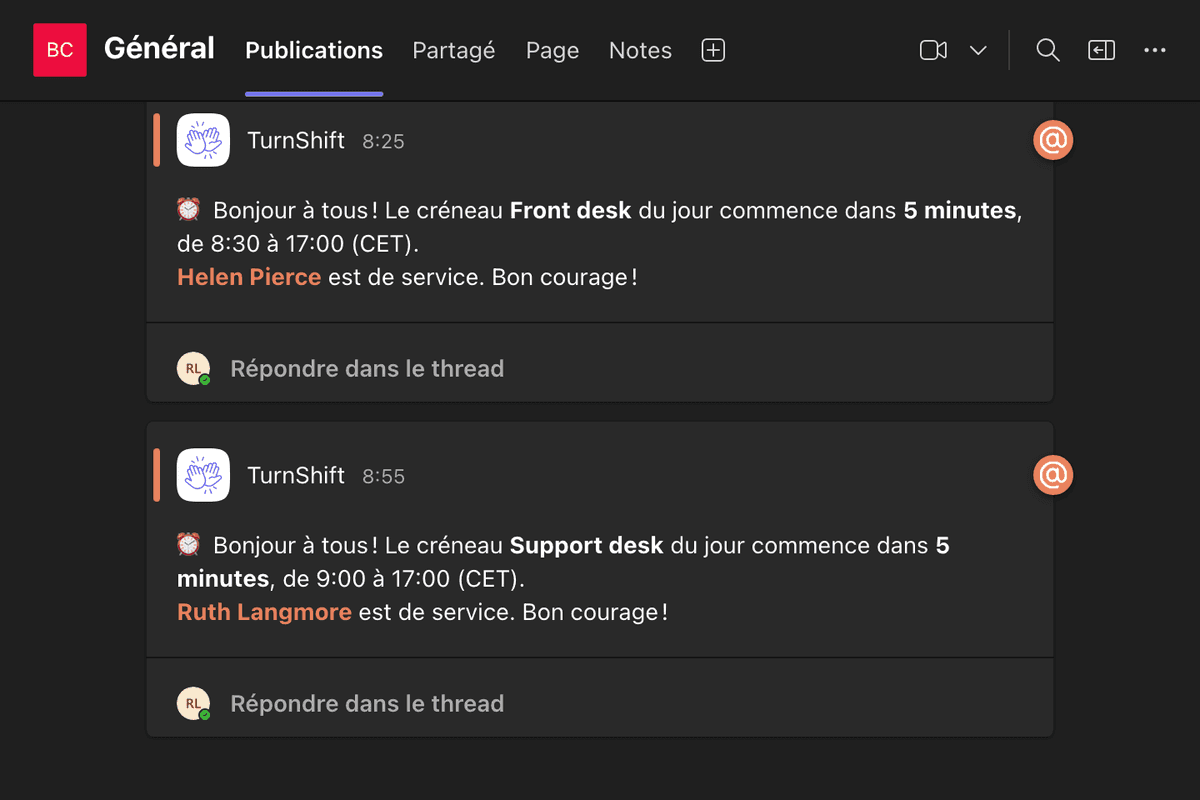The width and height of the screenshot is (1200, 800).
Task: Click TurnShift app avatar on 8:55 post
Action: (203, 475)
